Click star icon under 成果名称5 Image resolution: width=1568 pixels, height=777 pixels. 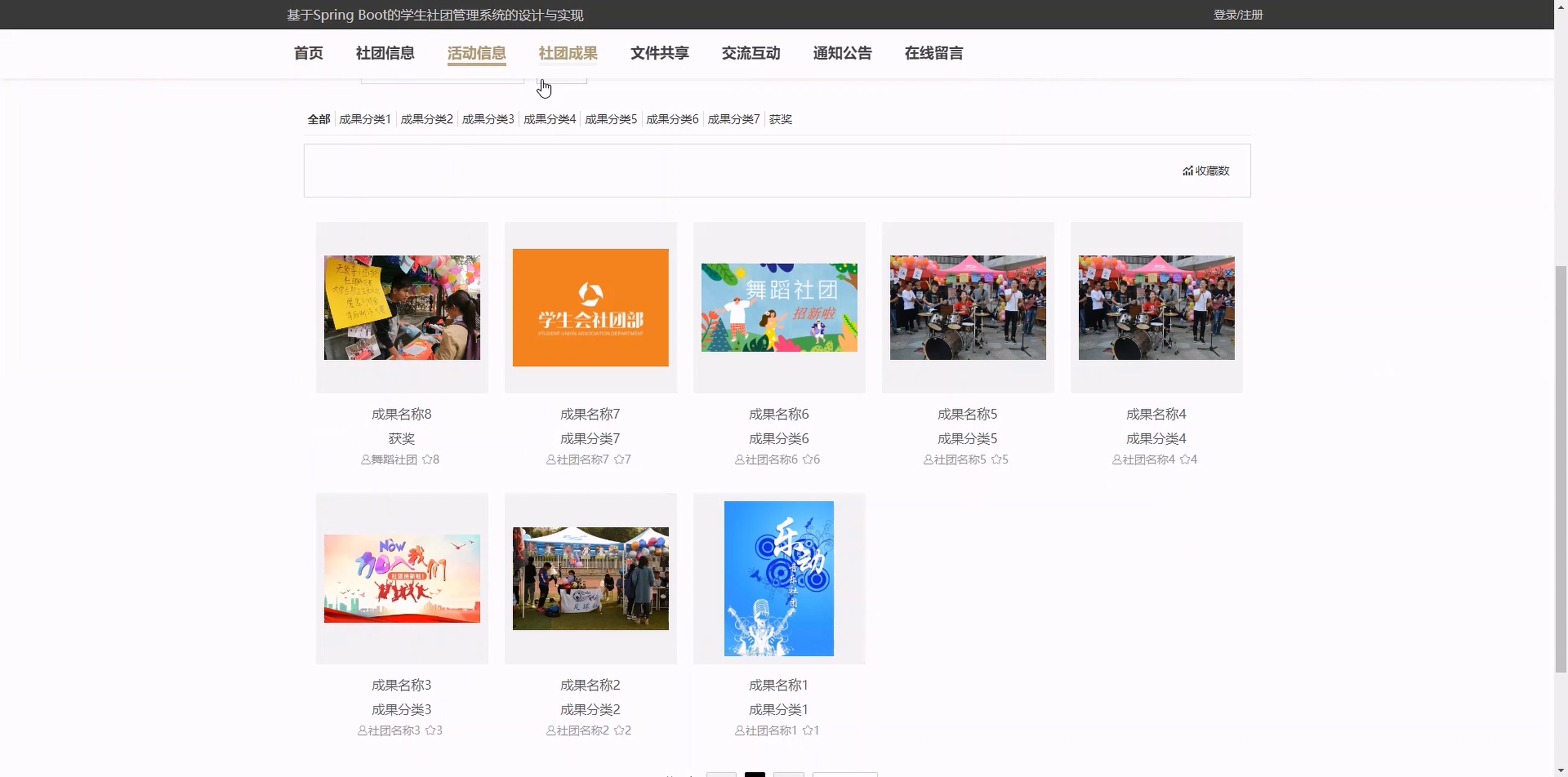(996, 460)
